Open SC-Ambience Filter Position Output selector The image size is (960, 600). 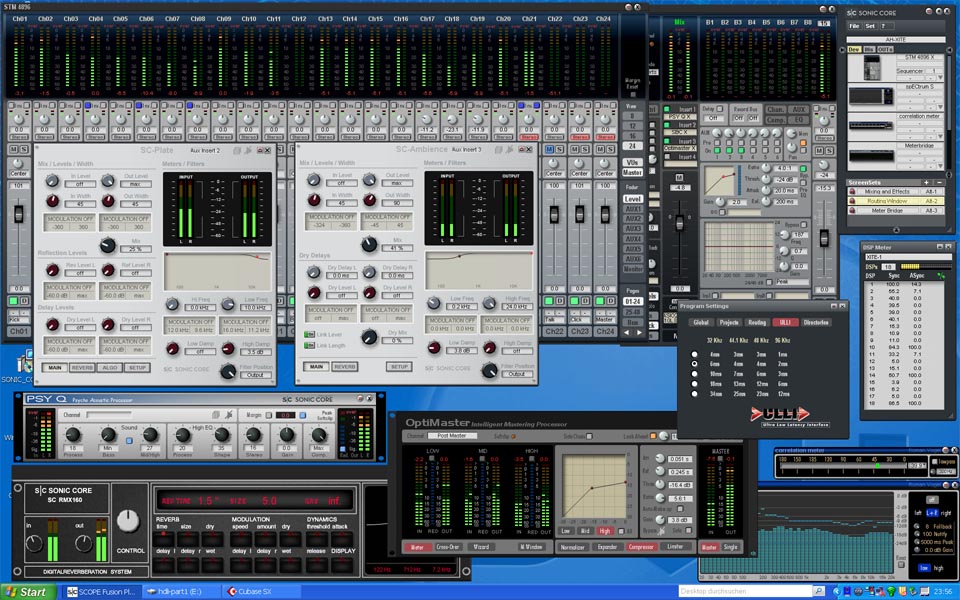click(x=516, y=374)
